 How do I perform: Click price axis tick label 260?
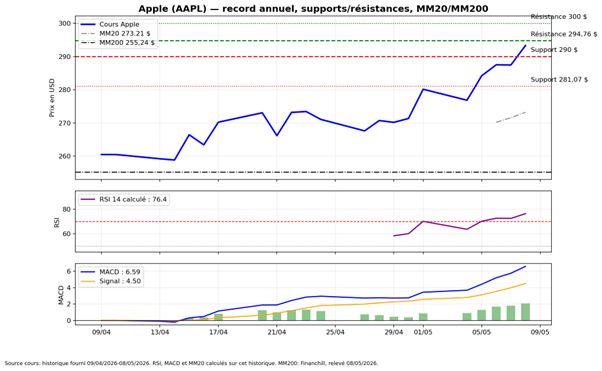(65, 156)
